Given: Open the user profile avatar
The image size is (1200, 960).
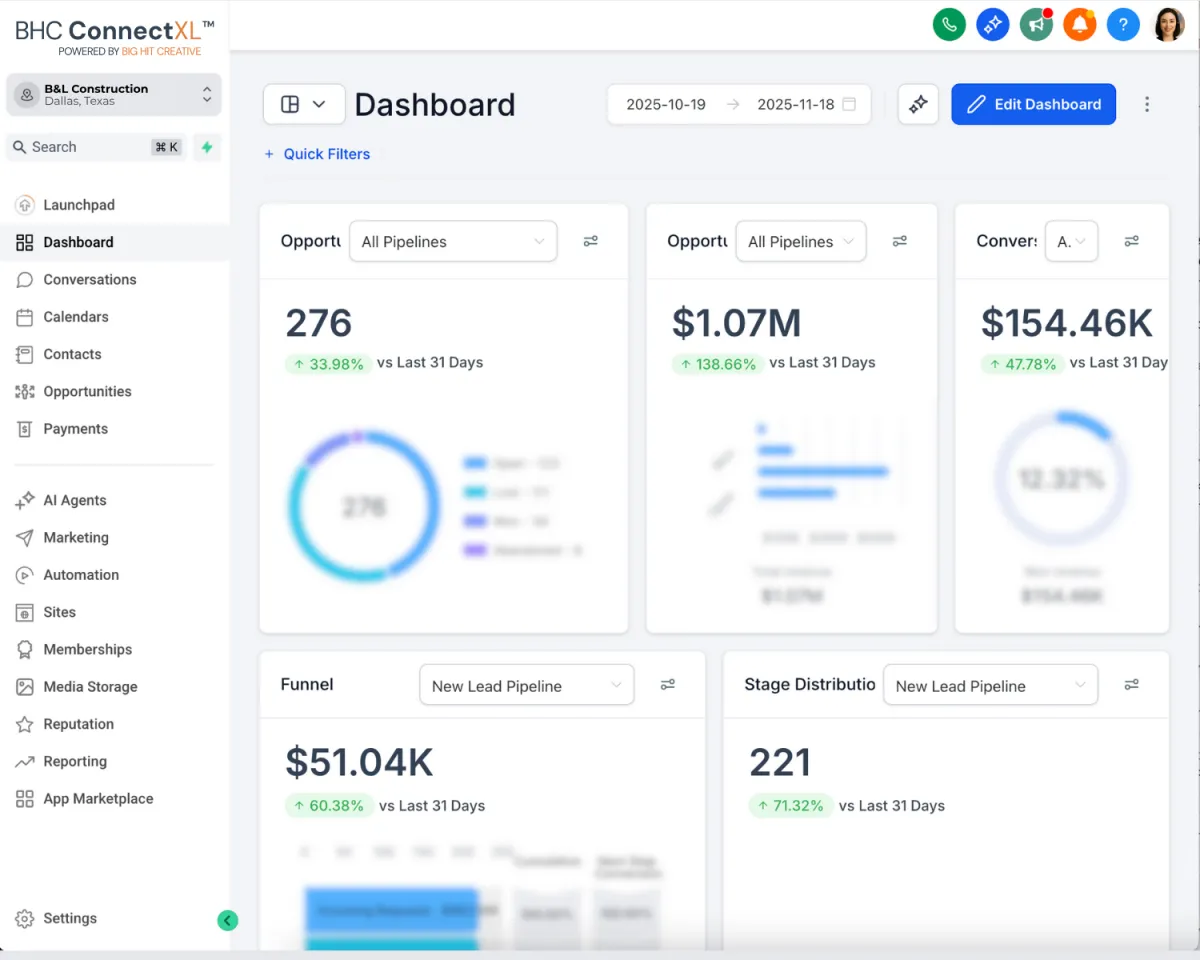Looking at the screenshot, I should point(1169,24).
